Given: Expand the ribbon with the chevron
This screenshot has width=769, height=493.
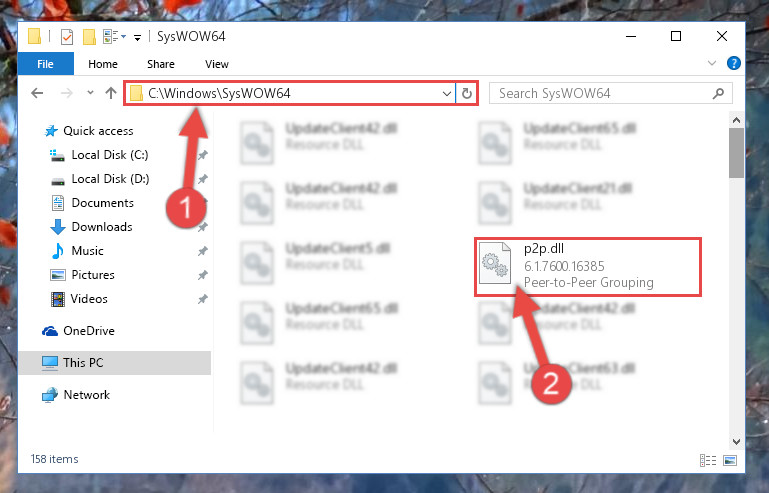Looking at the screenshot, I should click(x=712, y=63).
